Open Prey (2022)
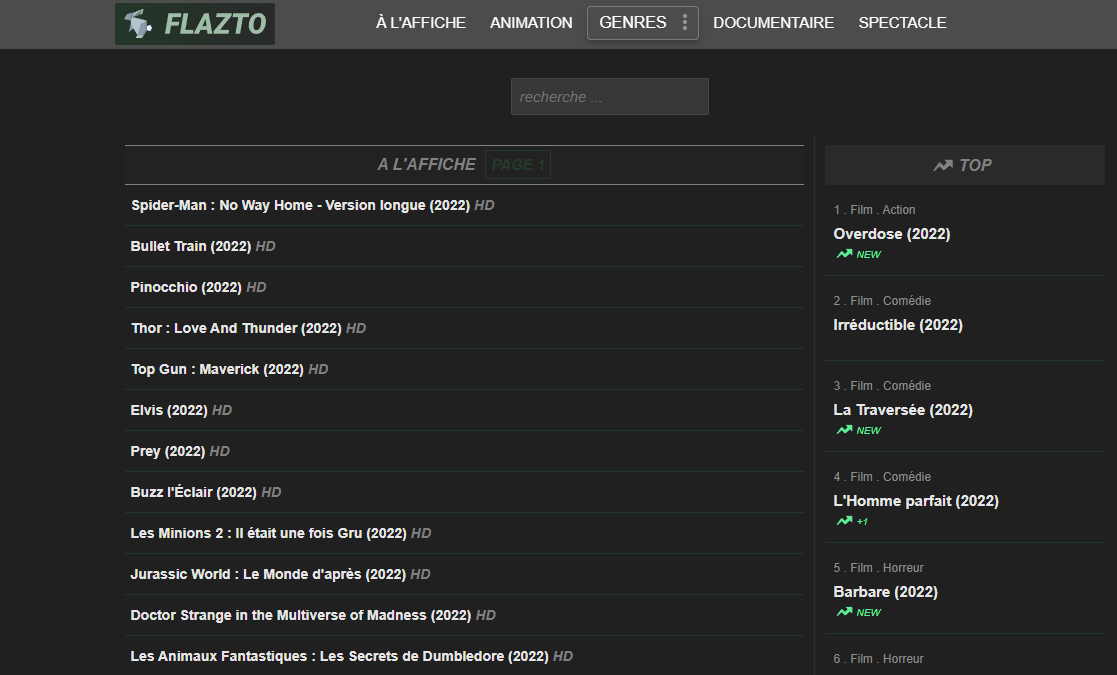1117x675 pixels. pos(167,451)
